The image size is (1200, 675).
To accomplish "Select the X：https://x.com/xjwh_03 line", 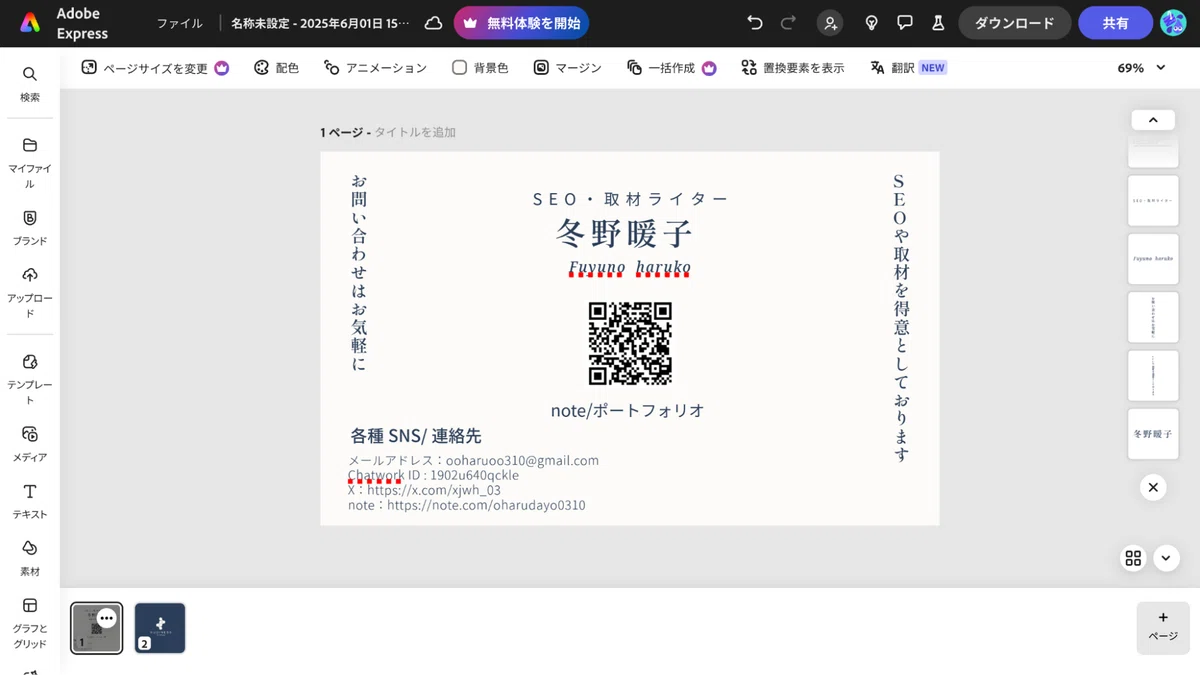I will point(425,490).
